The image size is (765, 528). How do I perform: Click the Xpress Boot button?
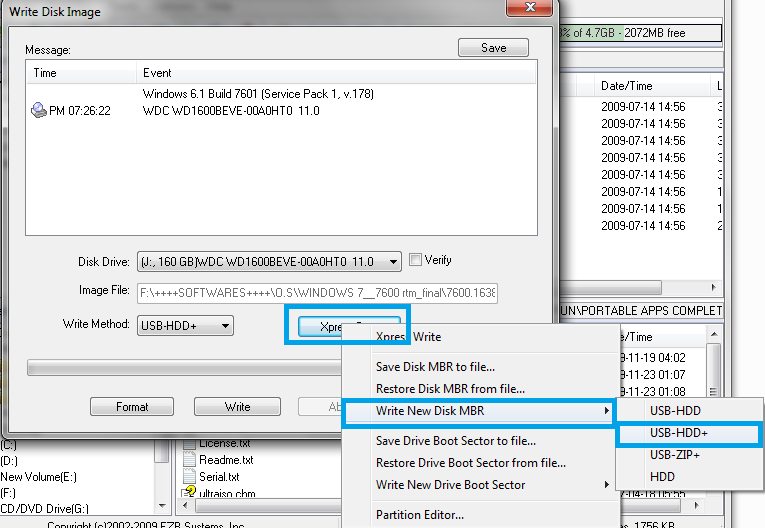click(349, 326)
